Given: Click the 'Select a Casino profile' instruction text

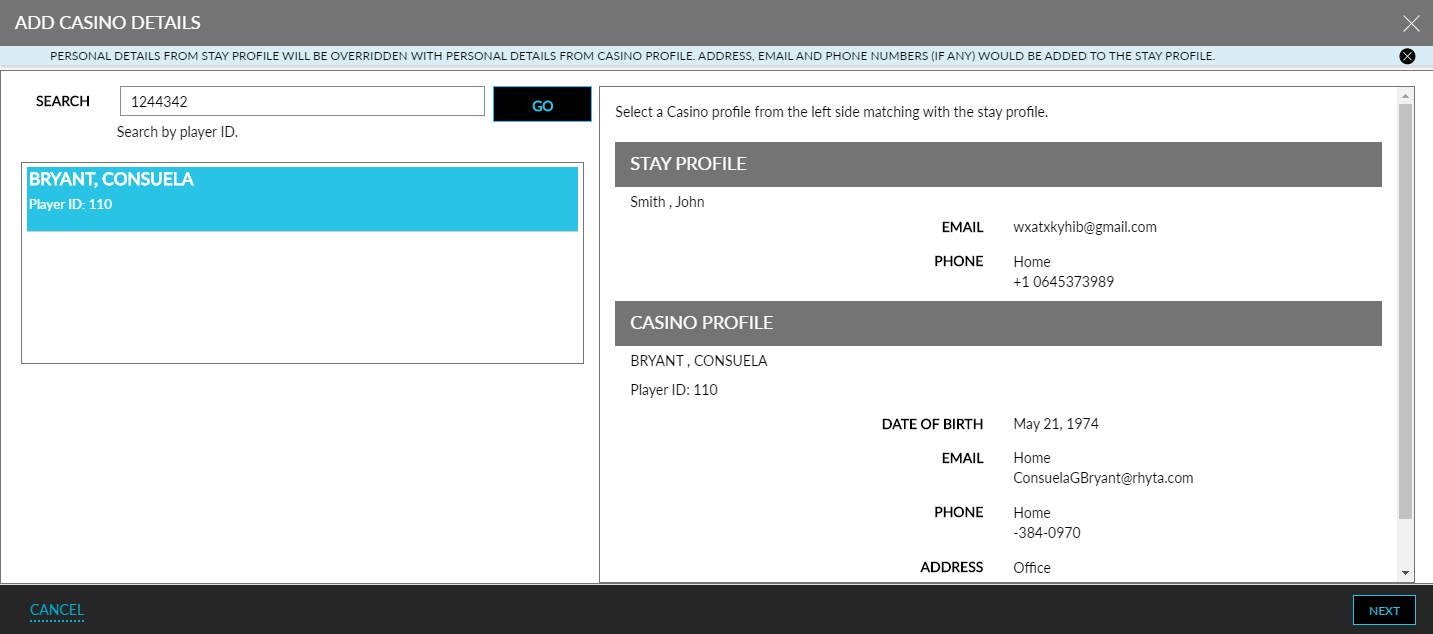Looking at the screenshot, I should [831, 112].
